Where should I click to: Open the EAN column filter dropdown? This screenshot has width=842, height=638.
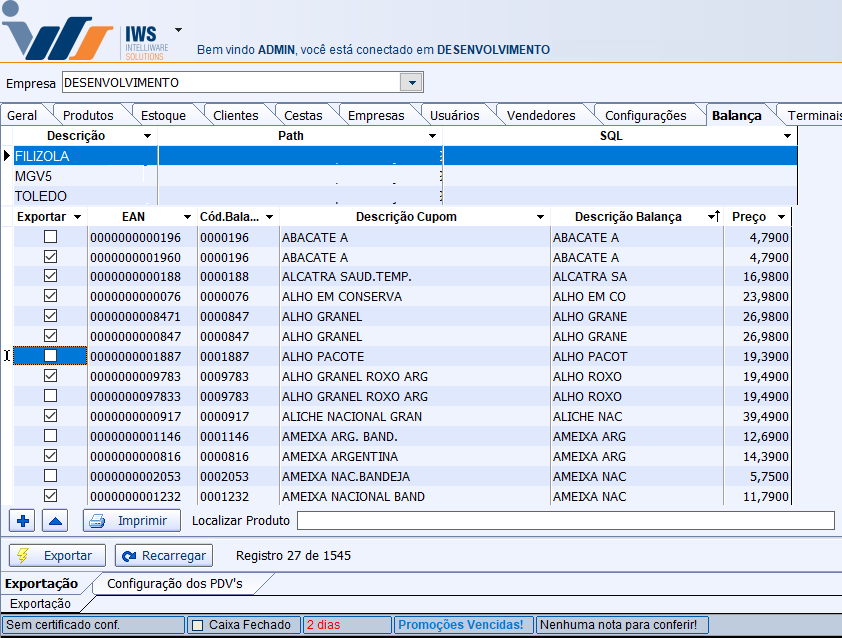(x=186, y=217)
